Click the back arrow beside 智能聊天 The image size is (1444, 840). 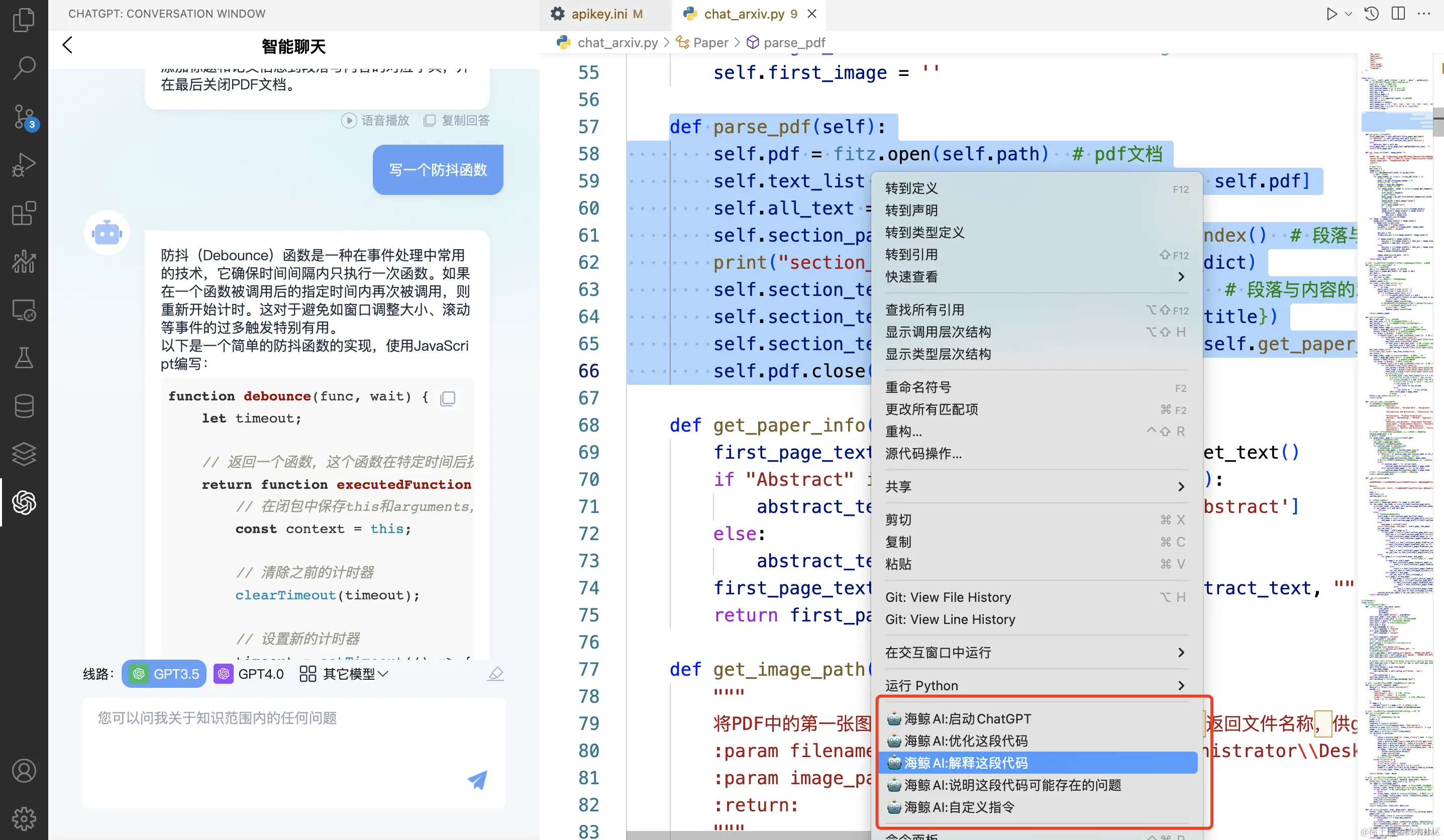(68, 45)
